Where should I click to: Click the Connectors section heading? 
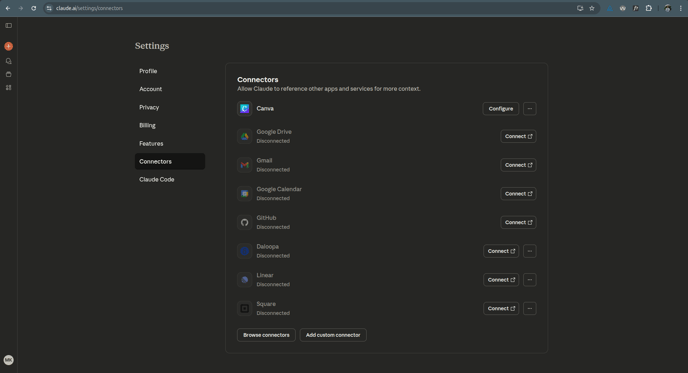(x=258, y=79)
